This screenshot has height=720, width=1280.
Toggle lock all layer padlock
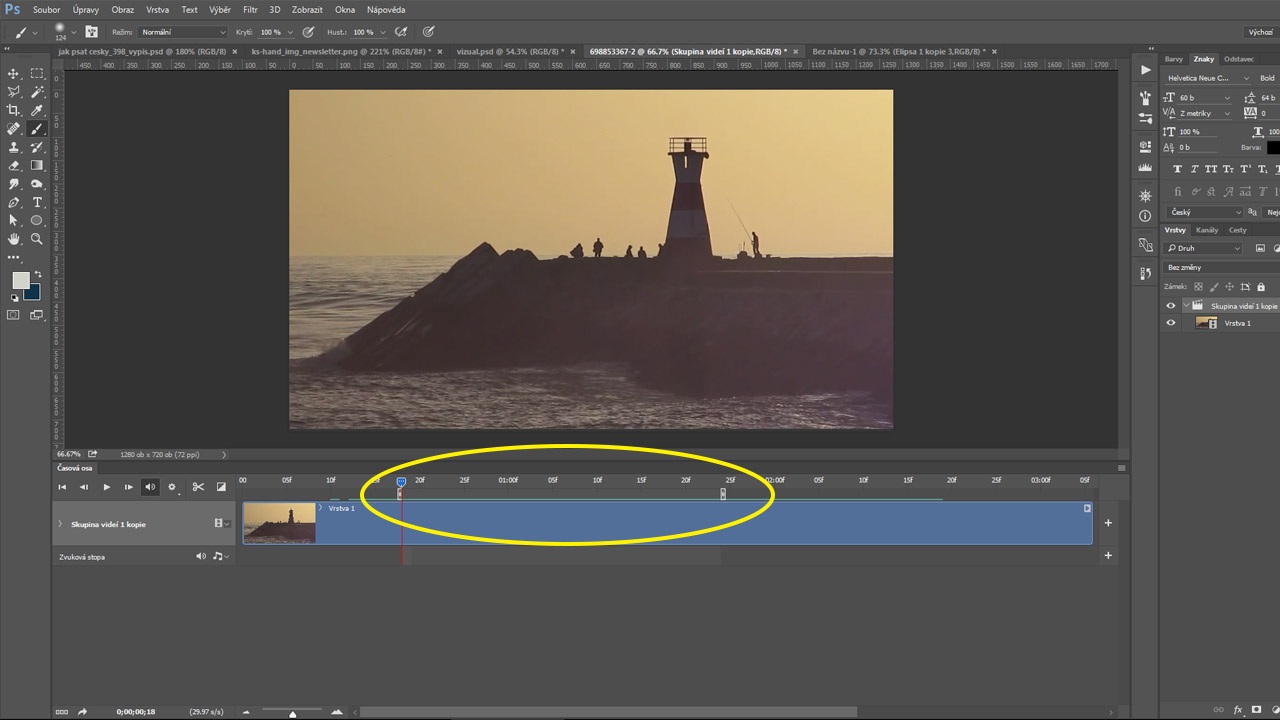1260,287
